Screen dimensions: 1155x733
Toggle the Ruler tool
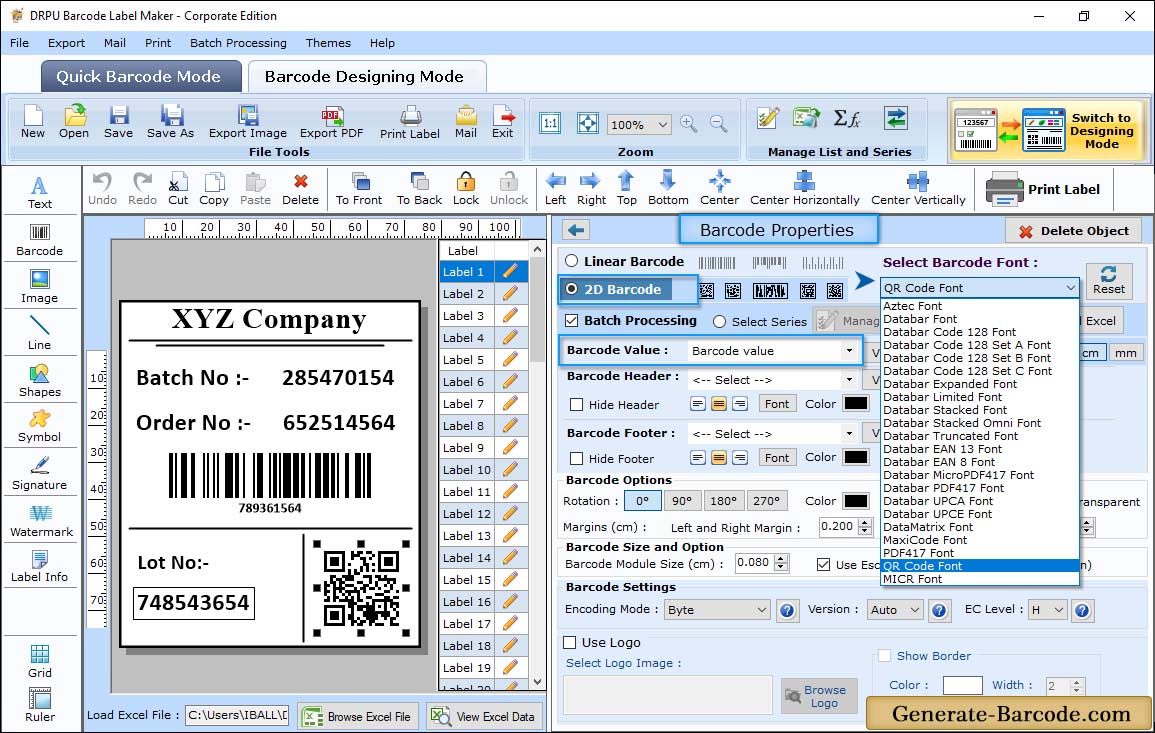point(40,706)
